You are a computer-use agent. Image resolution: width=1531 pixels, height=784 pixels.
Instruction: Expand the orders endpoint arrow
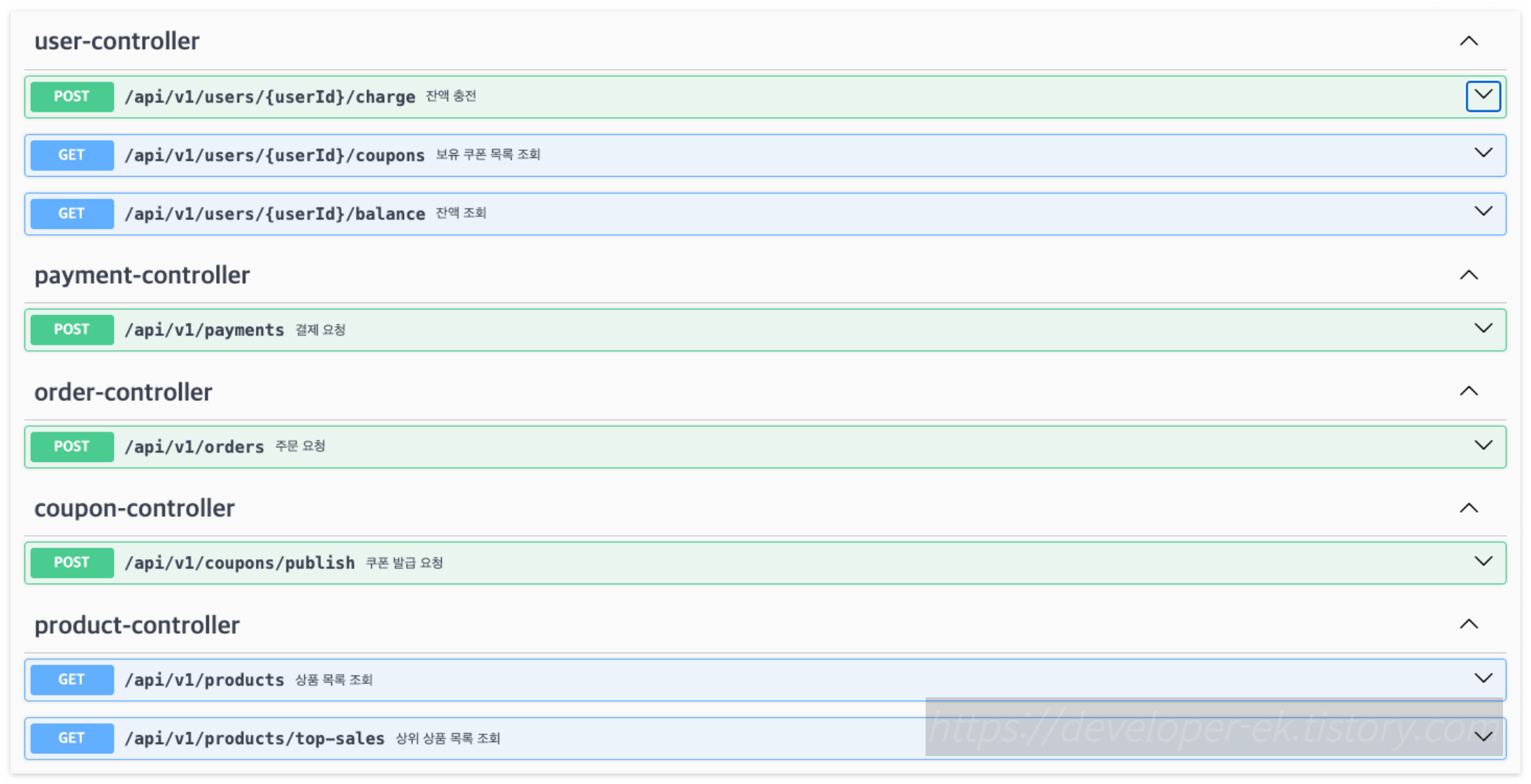pyautogui.click(x=1483, y=446)
